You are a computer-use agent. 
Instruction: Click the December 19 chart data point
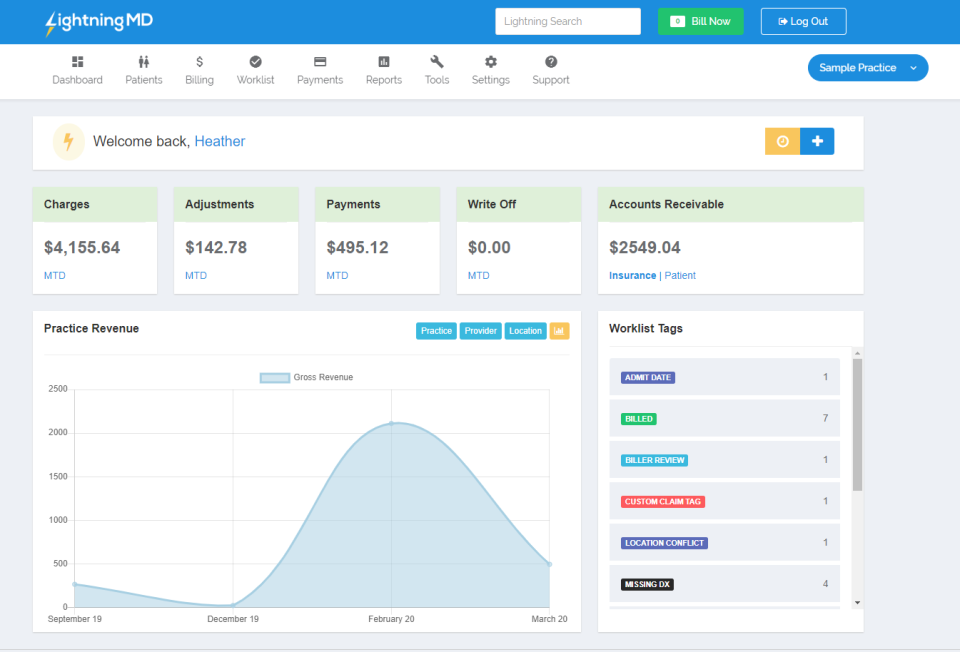coord(233,605)
